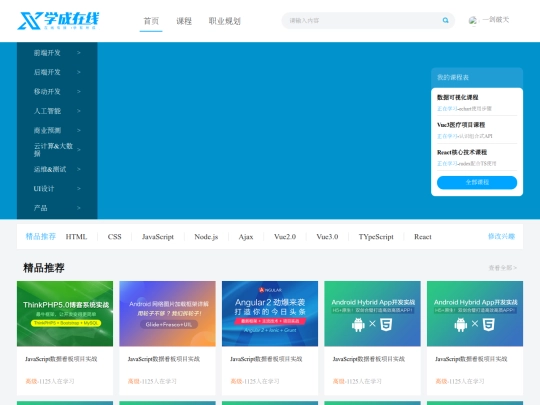Open the ThinkPHP5.0博客系统实战 course thumbnail
540x405 pixels.
pos(65,313)
